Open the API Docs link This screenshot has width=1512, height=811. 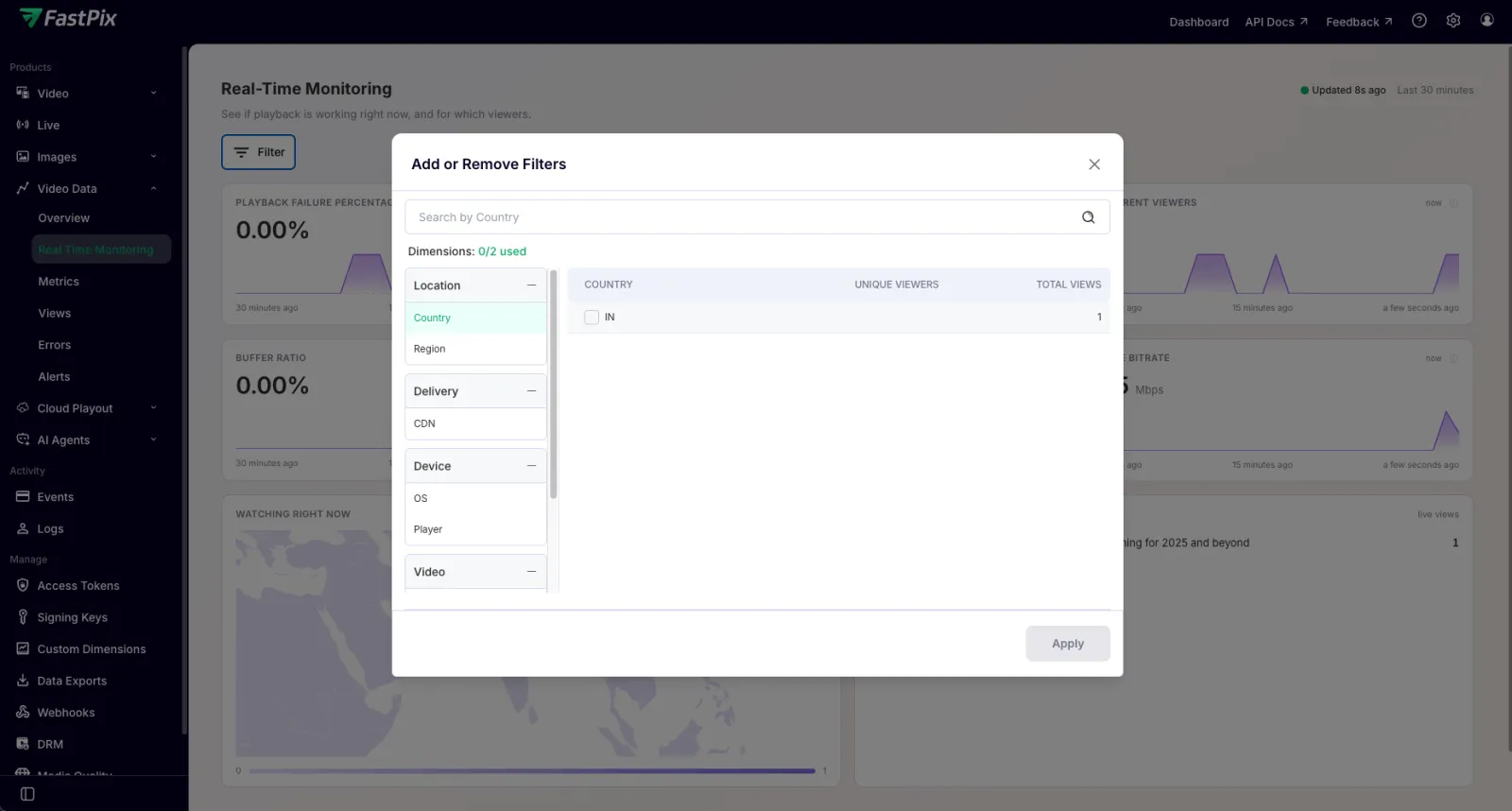(1277, 22)
